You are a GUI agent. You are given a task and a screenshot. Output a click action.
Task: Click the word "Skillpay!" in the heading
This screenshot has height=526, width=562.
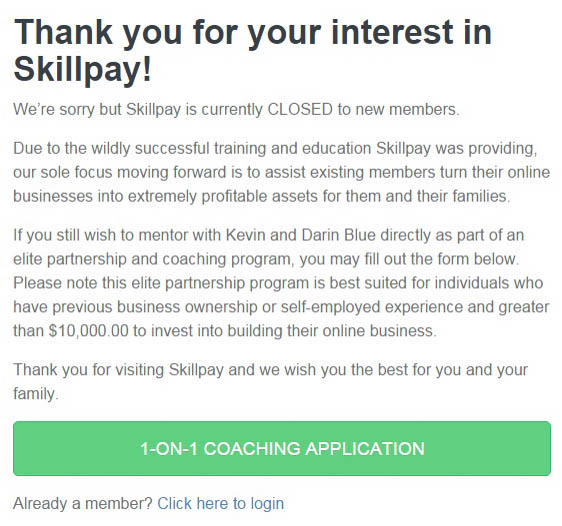83,70
